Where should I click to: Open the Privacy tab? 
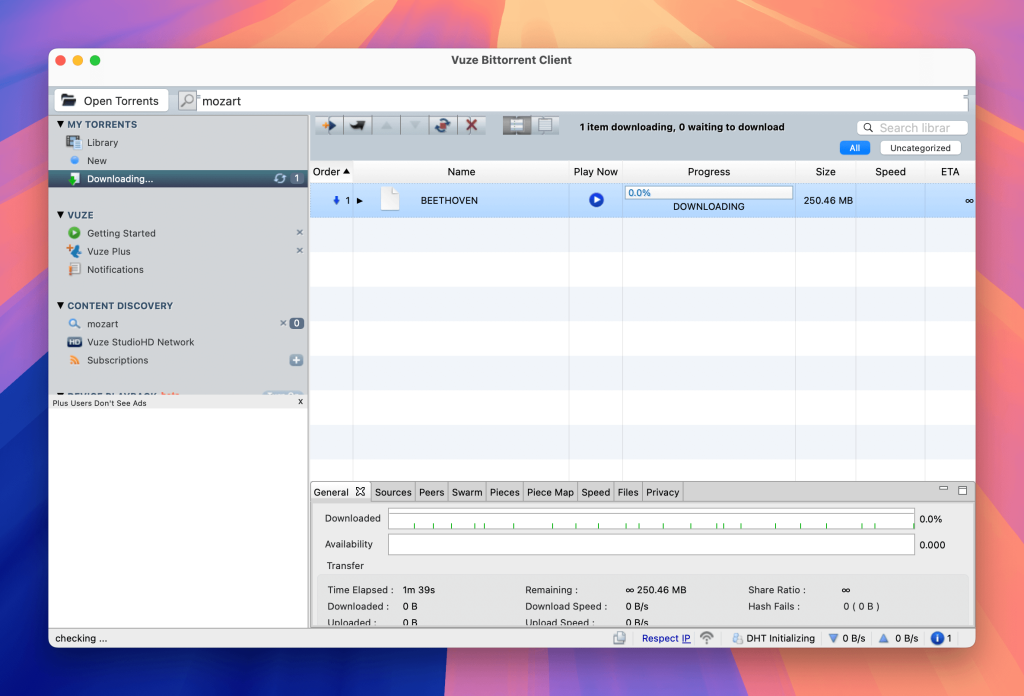[663, 492]
